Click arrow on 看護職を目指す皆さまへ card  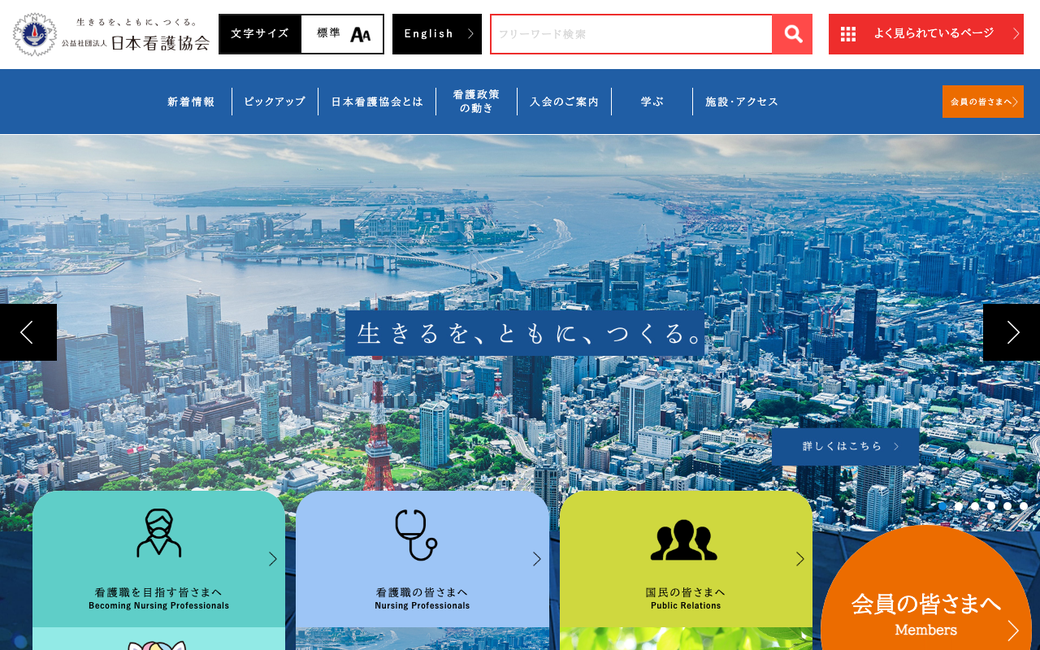(273, 559)
